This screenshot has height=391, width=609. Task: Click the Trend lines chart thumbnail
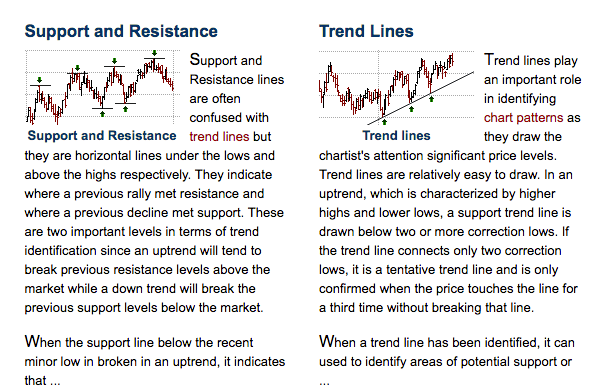[x=397, y=87]
